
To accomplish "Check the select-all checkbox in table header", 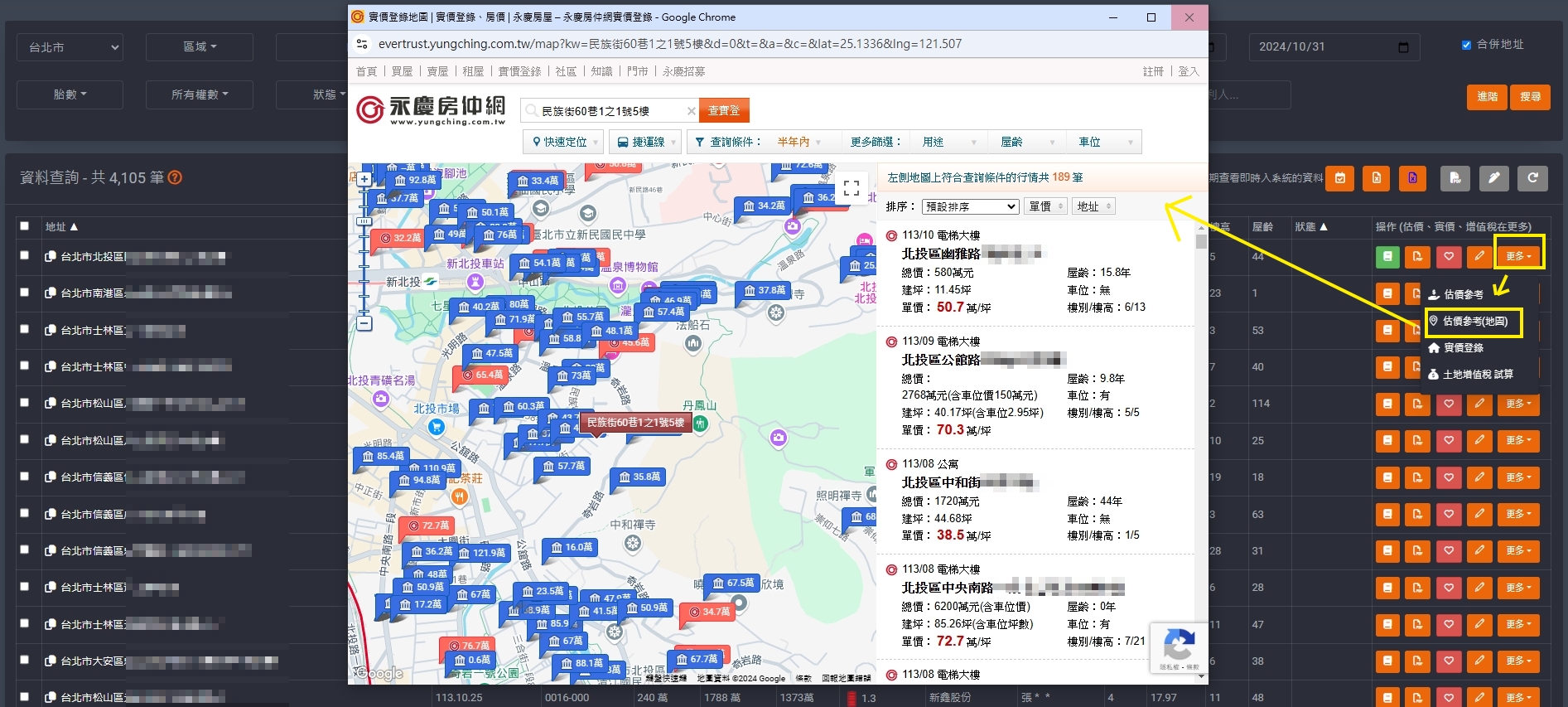I will (25, 226).
